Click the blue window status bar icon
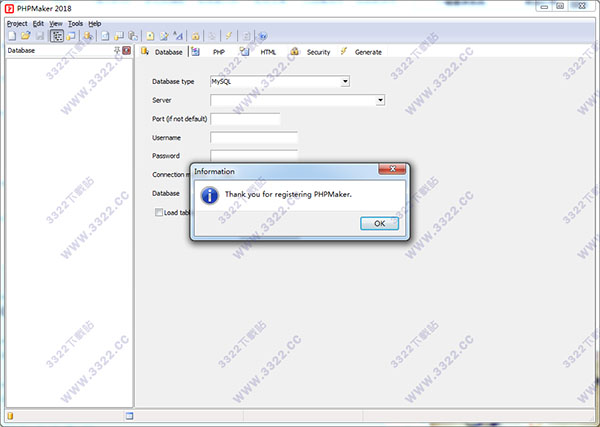Screen dimensions: 600x427 coord(129,416)
